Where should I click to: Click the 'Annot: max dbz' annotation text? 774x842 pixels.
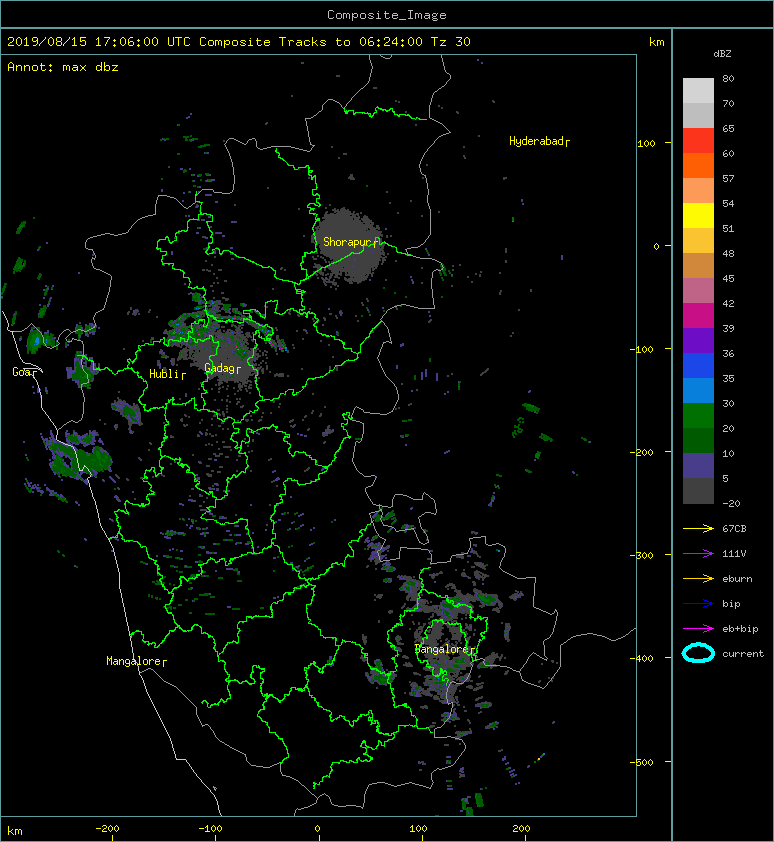coord(63,67)
